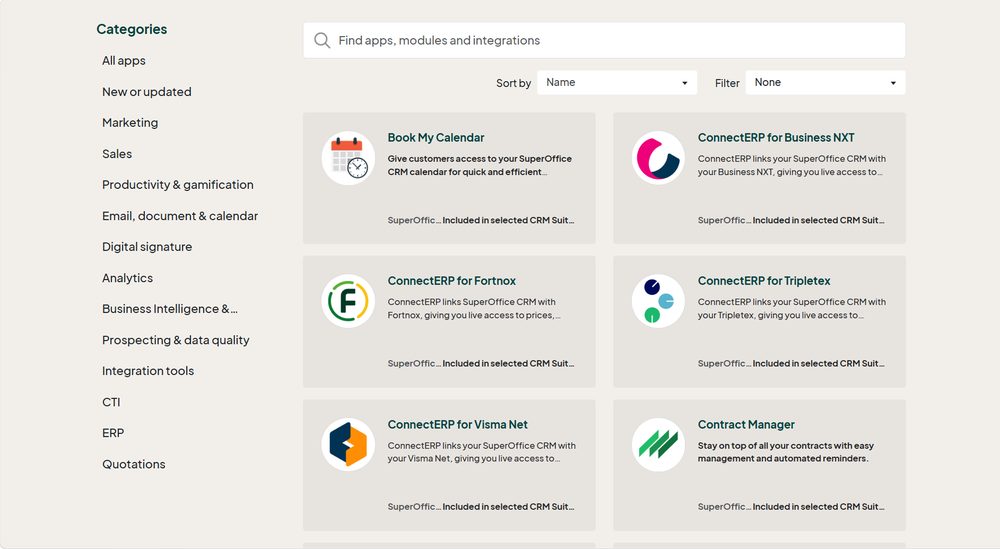Open the Sort by Name dropdown
1000x549 pixels.
[x=617, y=82]
